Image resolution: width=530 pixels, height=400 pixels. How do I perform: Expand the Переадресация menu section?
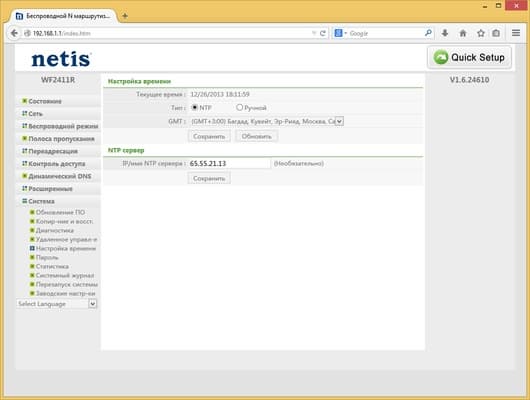50,151
